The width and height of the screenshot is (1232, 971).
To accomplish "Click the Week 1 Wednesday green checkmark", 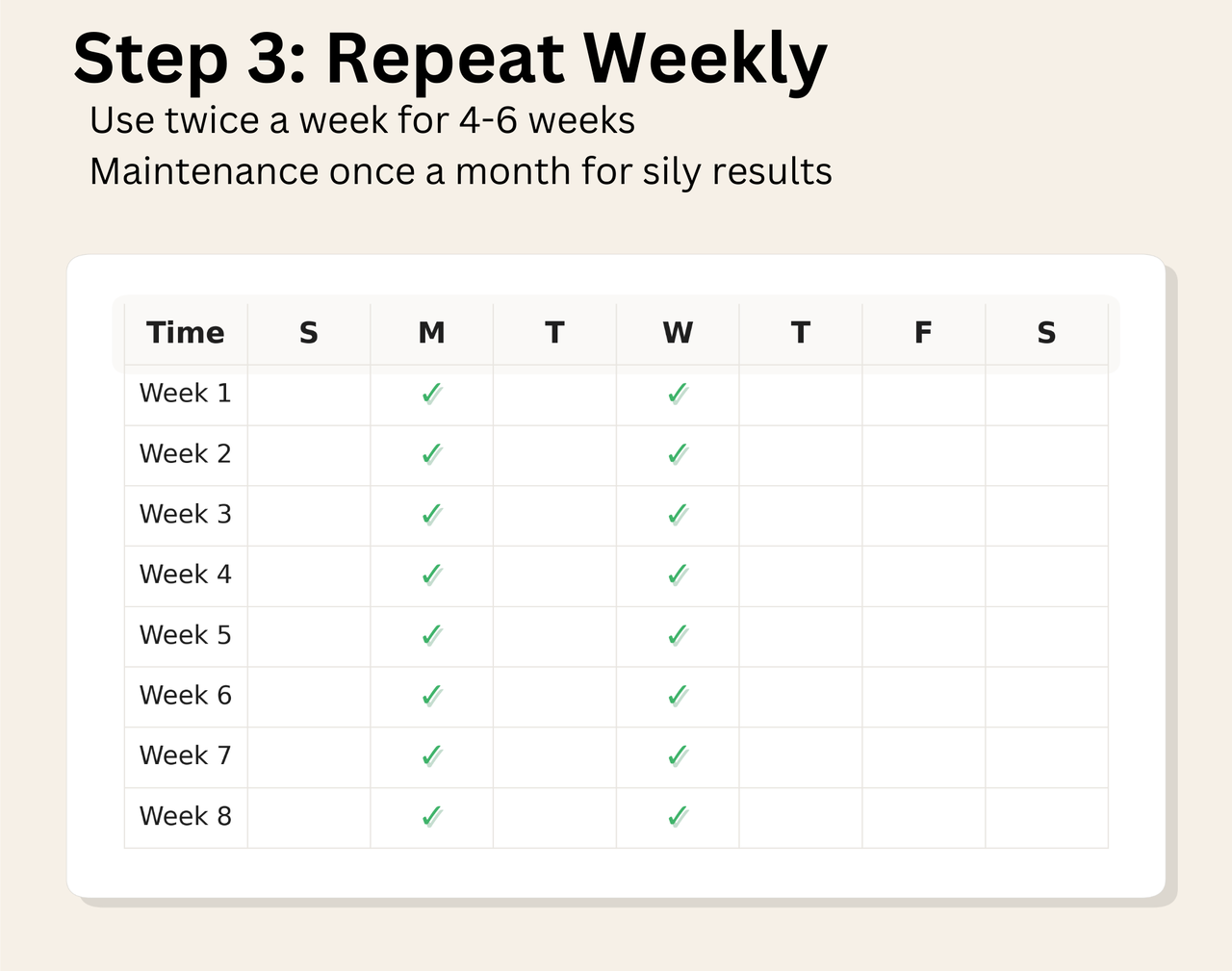I will 678,394.
